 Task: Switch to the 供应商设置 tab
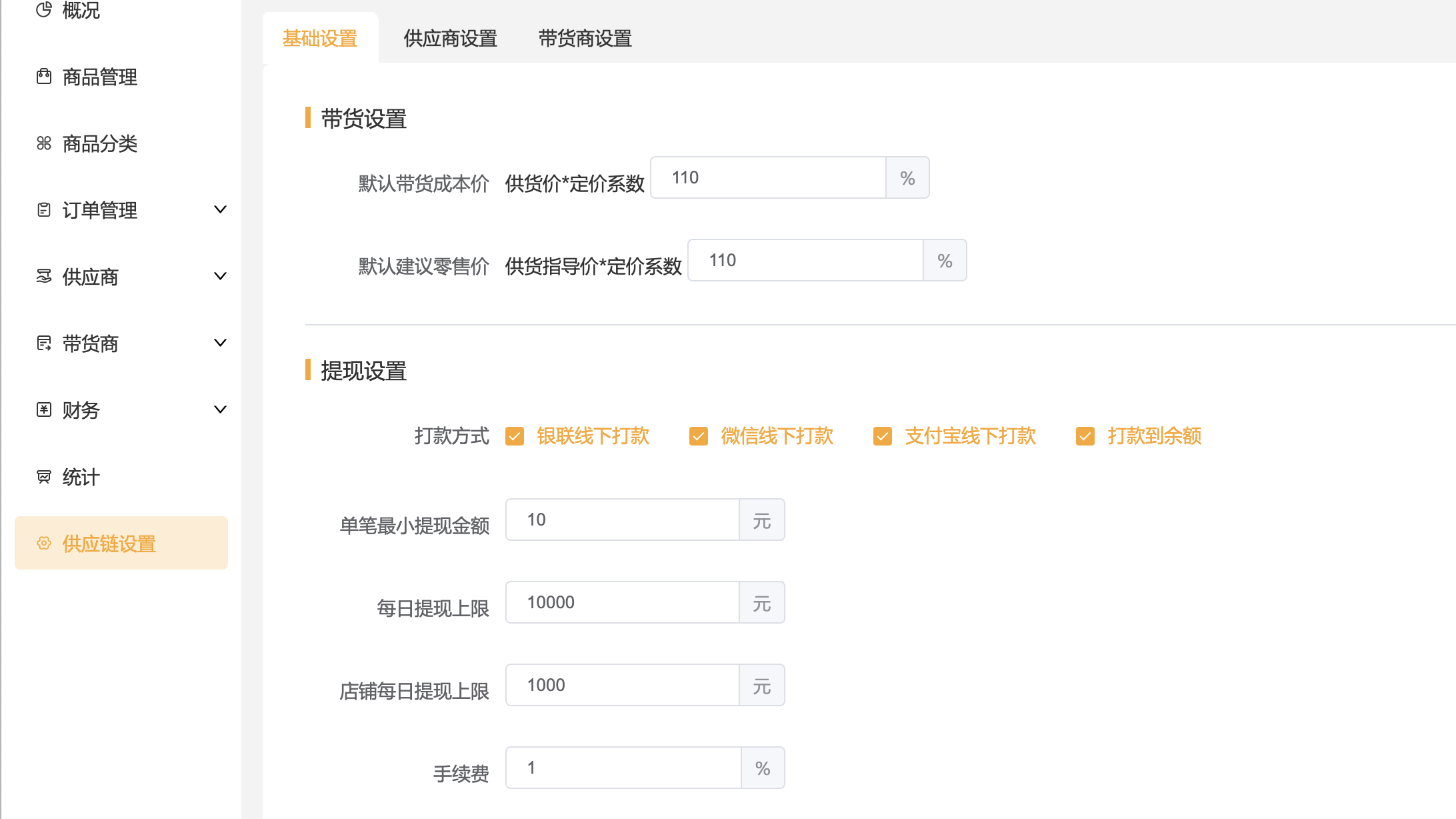451,39
